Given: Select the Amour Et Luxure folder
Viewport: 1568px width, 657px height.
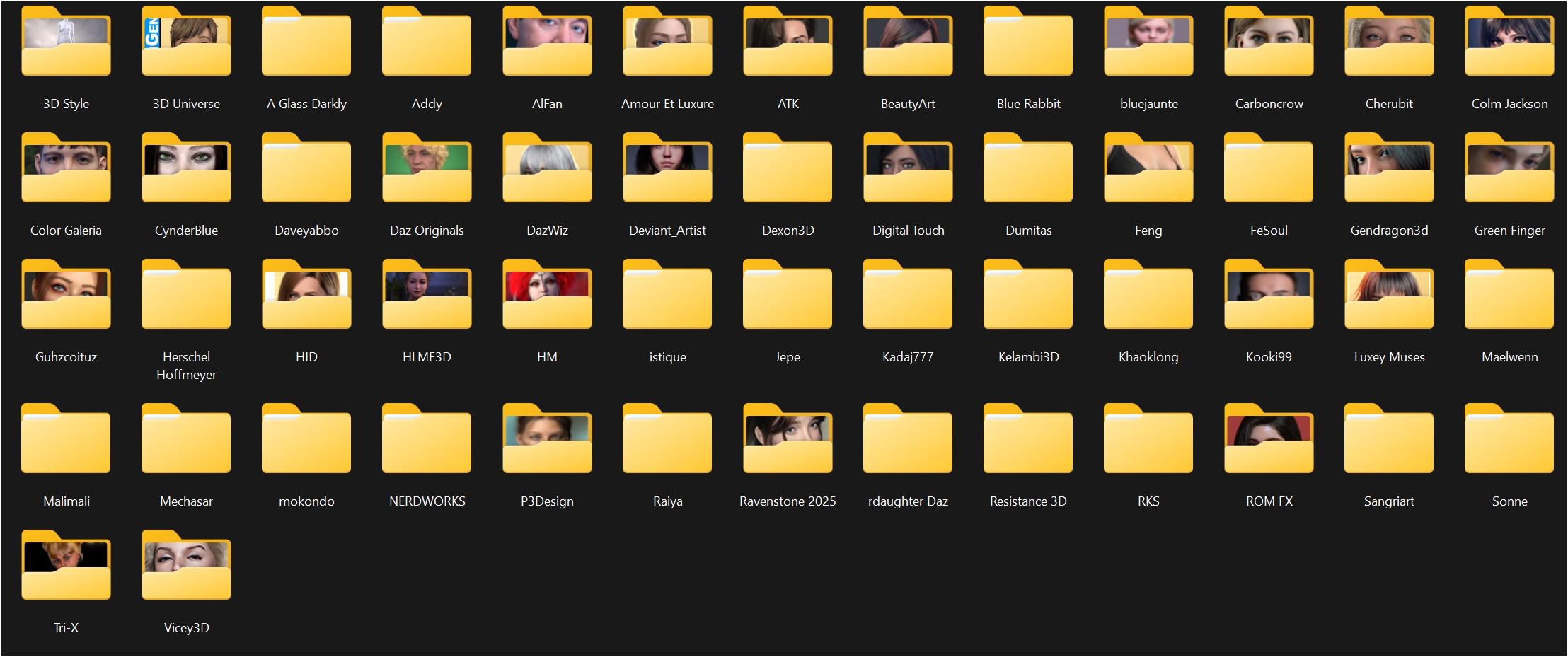Looking at the screenshot, I should coord(667,41).
